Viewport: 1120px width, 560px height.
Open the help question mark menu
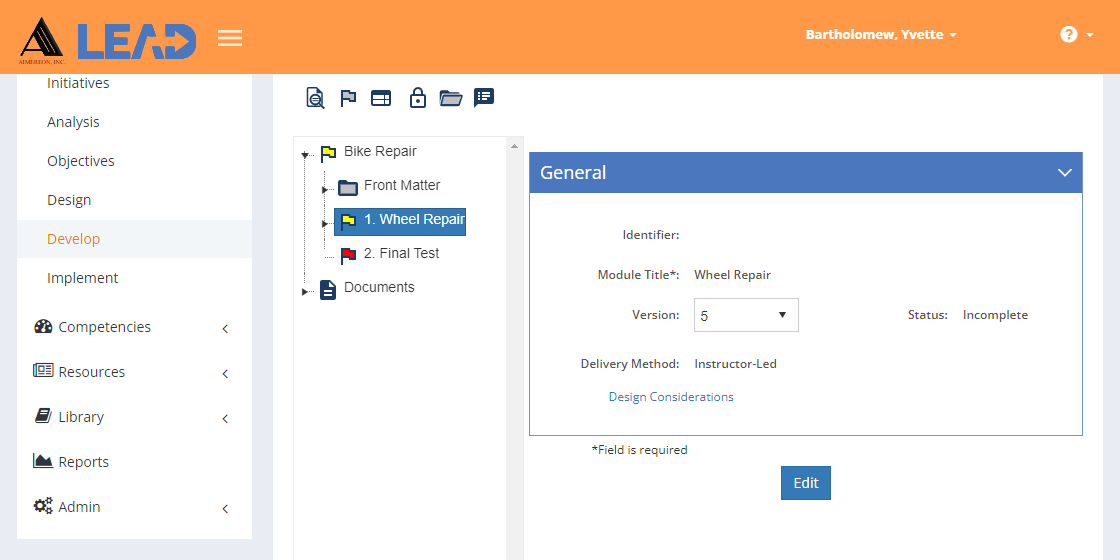tap(1075, 35)
